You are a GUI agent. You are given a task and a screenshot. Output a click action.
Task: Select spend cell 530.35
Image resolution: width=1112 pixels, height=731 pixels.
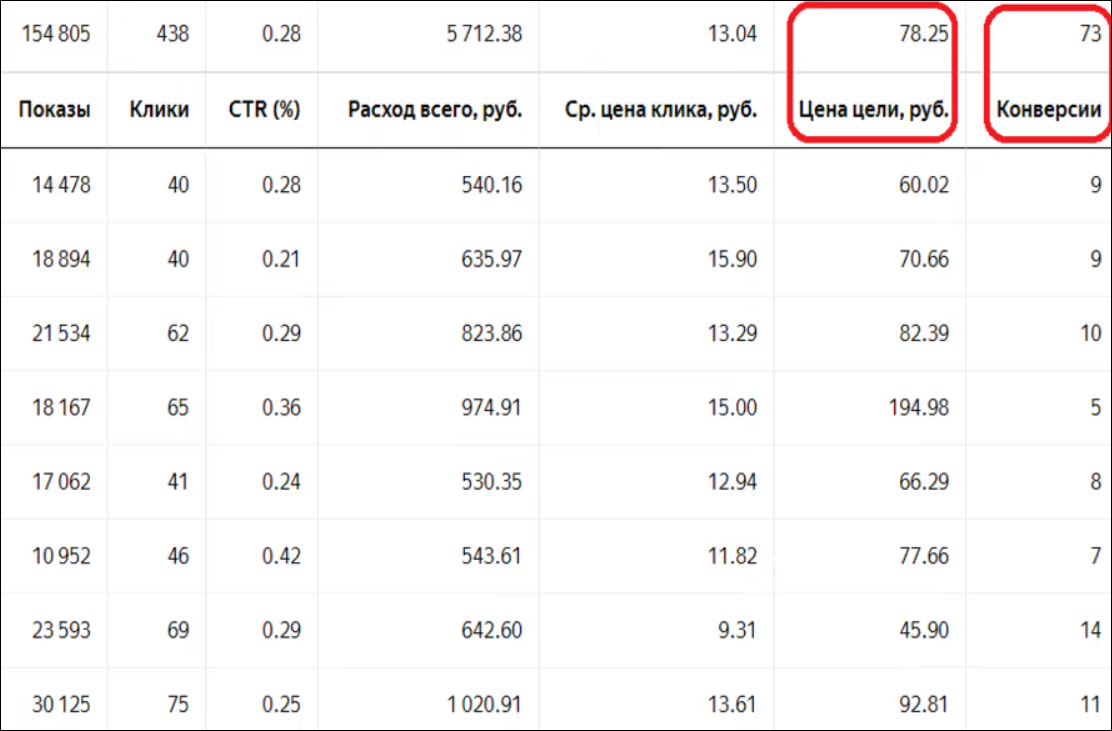[x=491, y=482]
